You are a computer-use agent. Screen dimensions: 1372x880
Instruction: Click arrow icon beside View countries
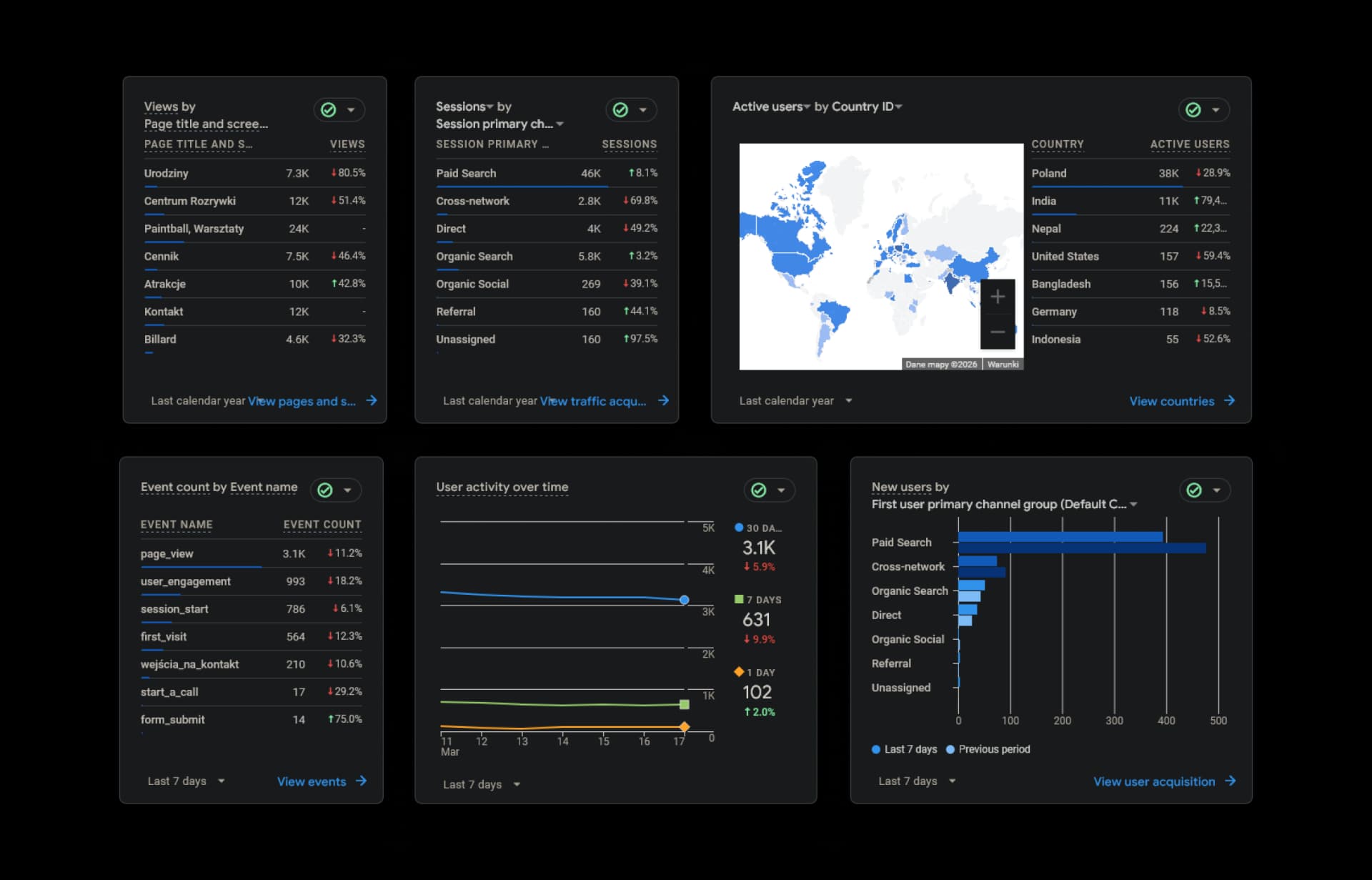coord(1229,400)
